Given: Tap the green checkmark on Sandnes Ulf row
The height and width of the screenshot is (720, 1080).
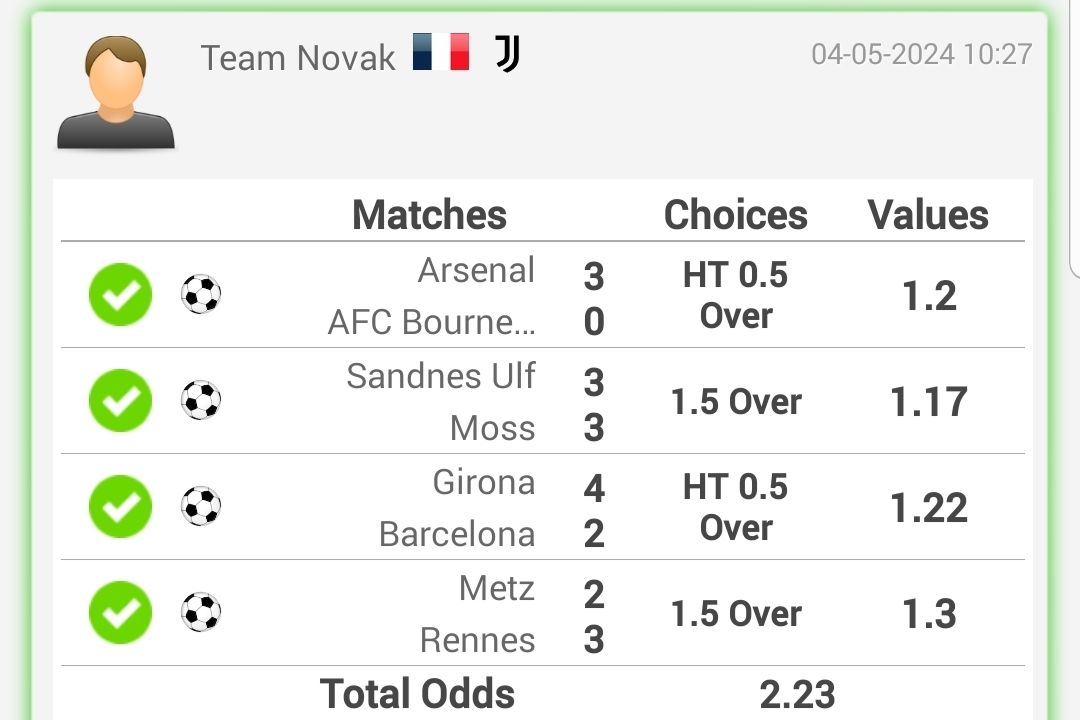Looking at the screenshot, I should (x=121, y=400).
